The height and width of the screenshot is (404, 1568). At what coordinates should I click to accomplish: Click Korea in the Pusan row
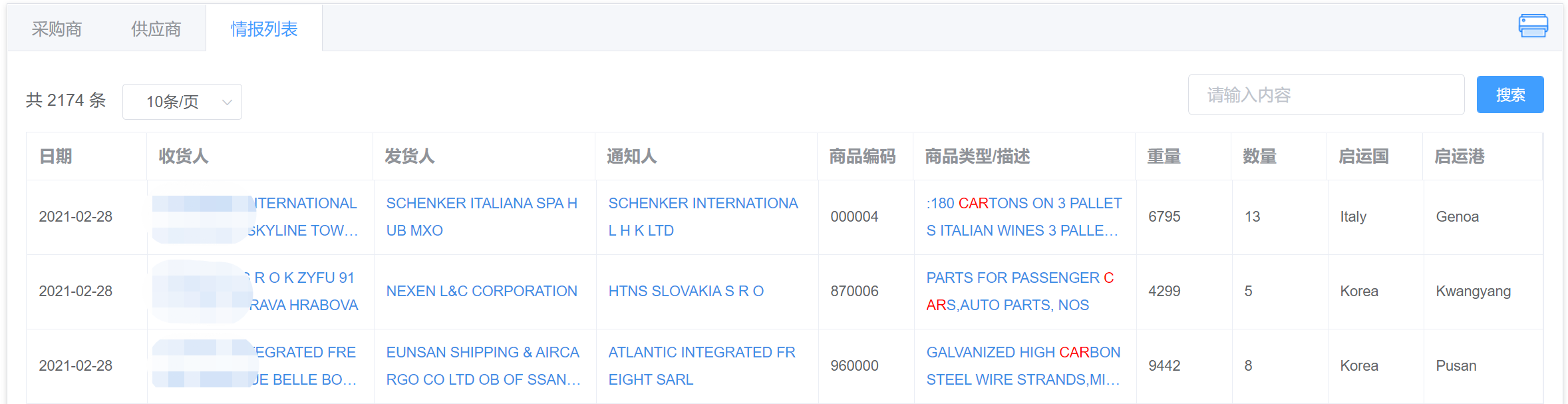pyautogui.click(x=1359, y=365)
